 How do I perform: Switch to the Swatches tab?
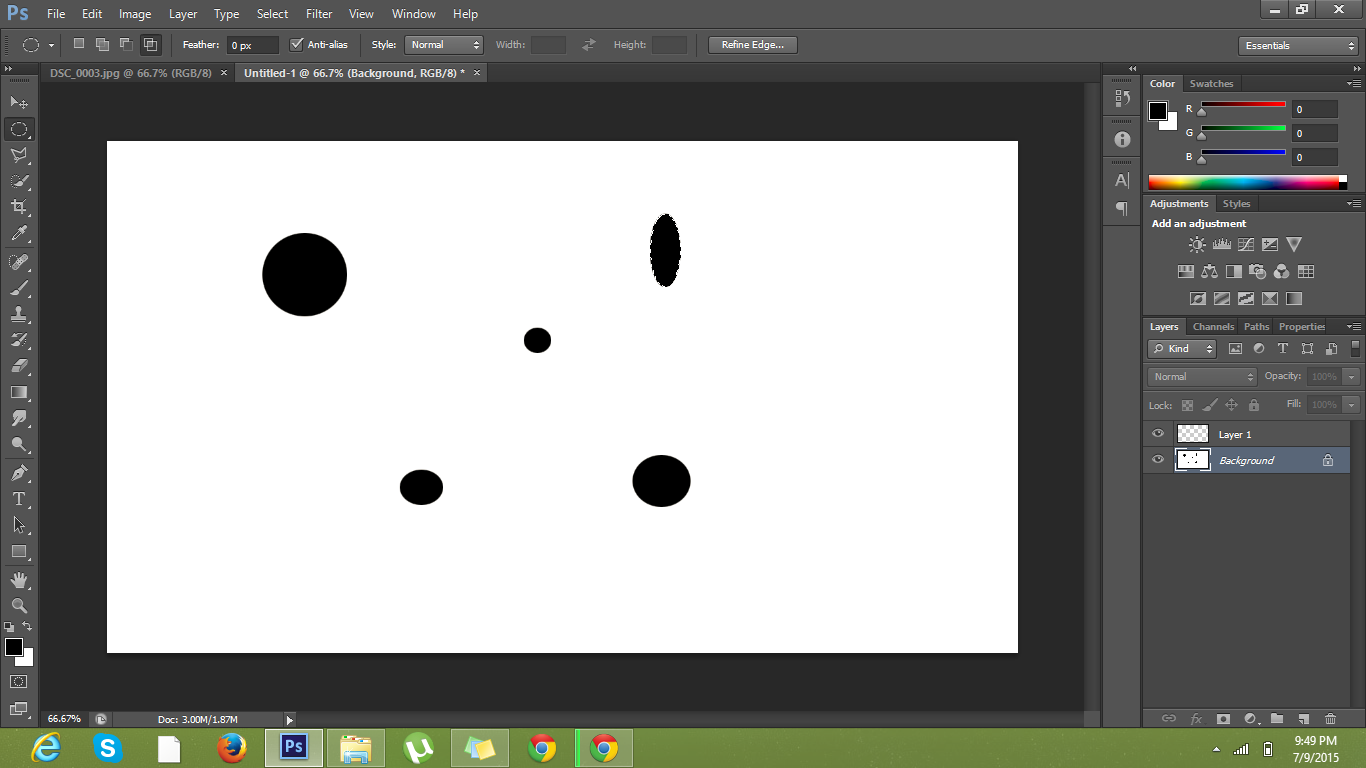point(1211,84)
